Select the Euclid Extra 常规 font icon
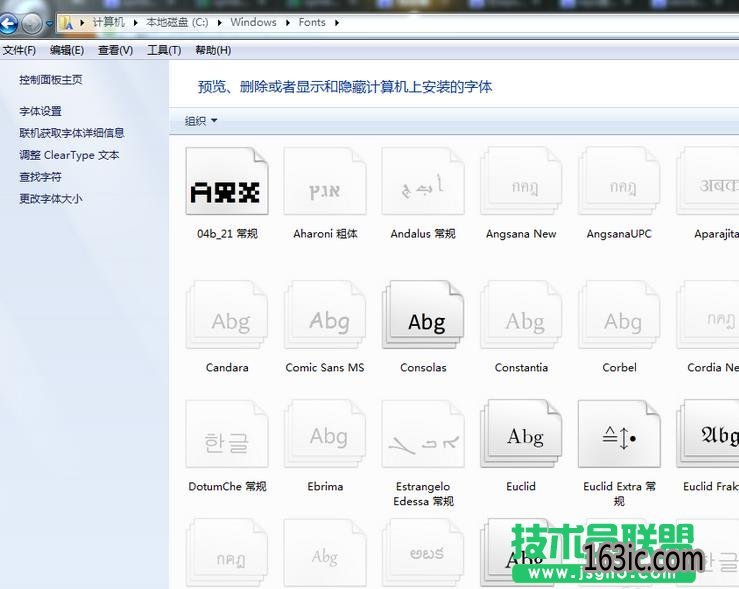Image resolution: width=739 pixels, height=589 pixels. tap(619, 436)
